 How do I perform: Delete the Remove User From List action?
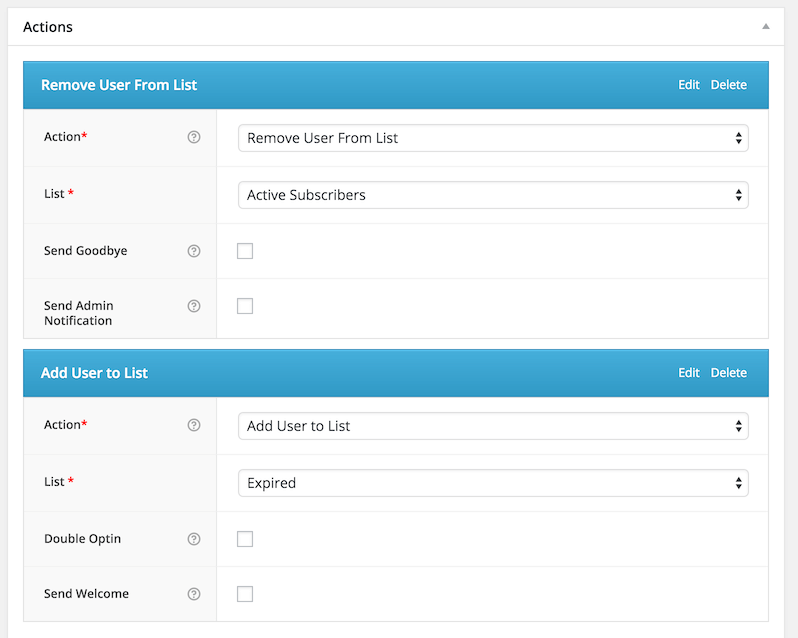tap(729, 85)
